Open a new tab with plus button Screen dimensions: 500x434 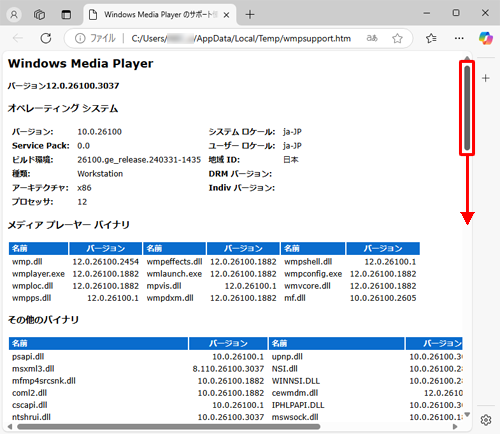(250, 15)
